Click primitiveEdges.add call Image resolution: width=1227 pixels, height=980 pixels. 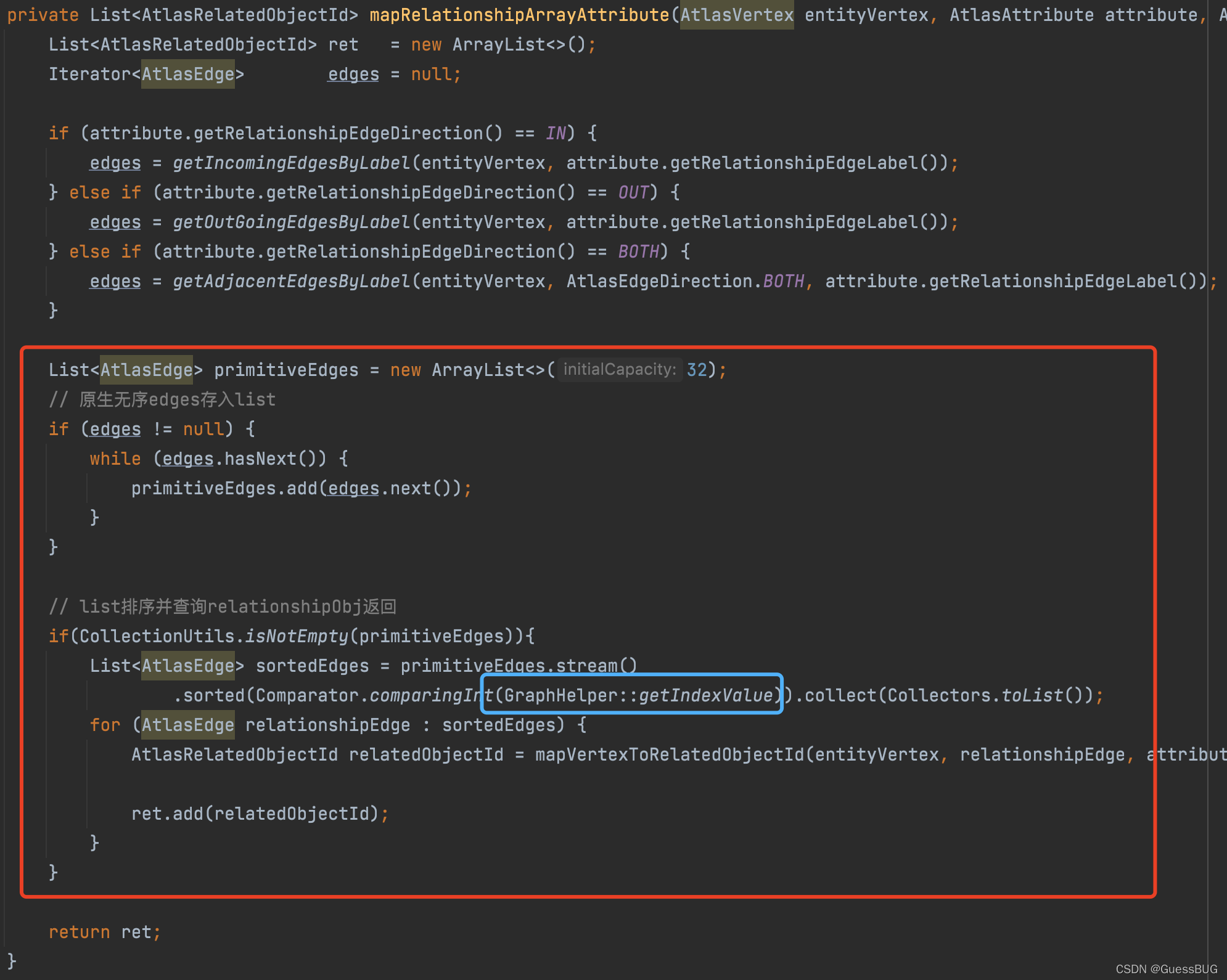pyautogui.click(x=224, y=488)
